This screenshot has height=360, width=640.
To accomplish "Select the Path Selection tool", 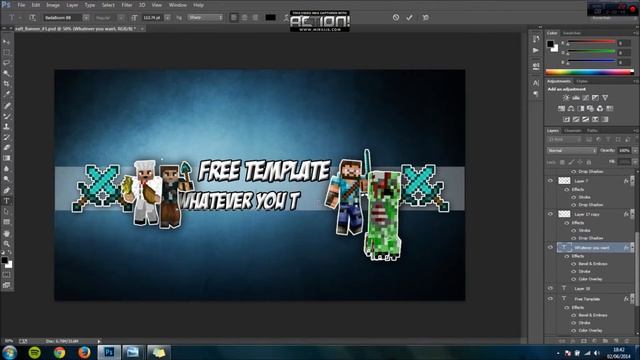I will click(7, 211).
